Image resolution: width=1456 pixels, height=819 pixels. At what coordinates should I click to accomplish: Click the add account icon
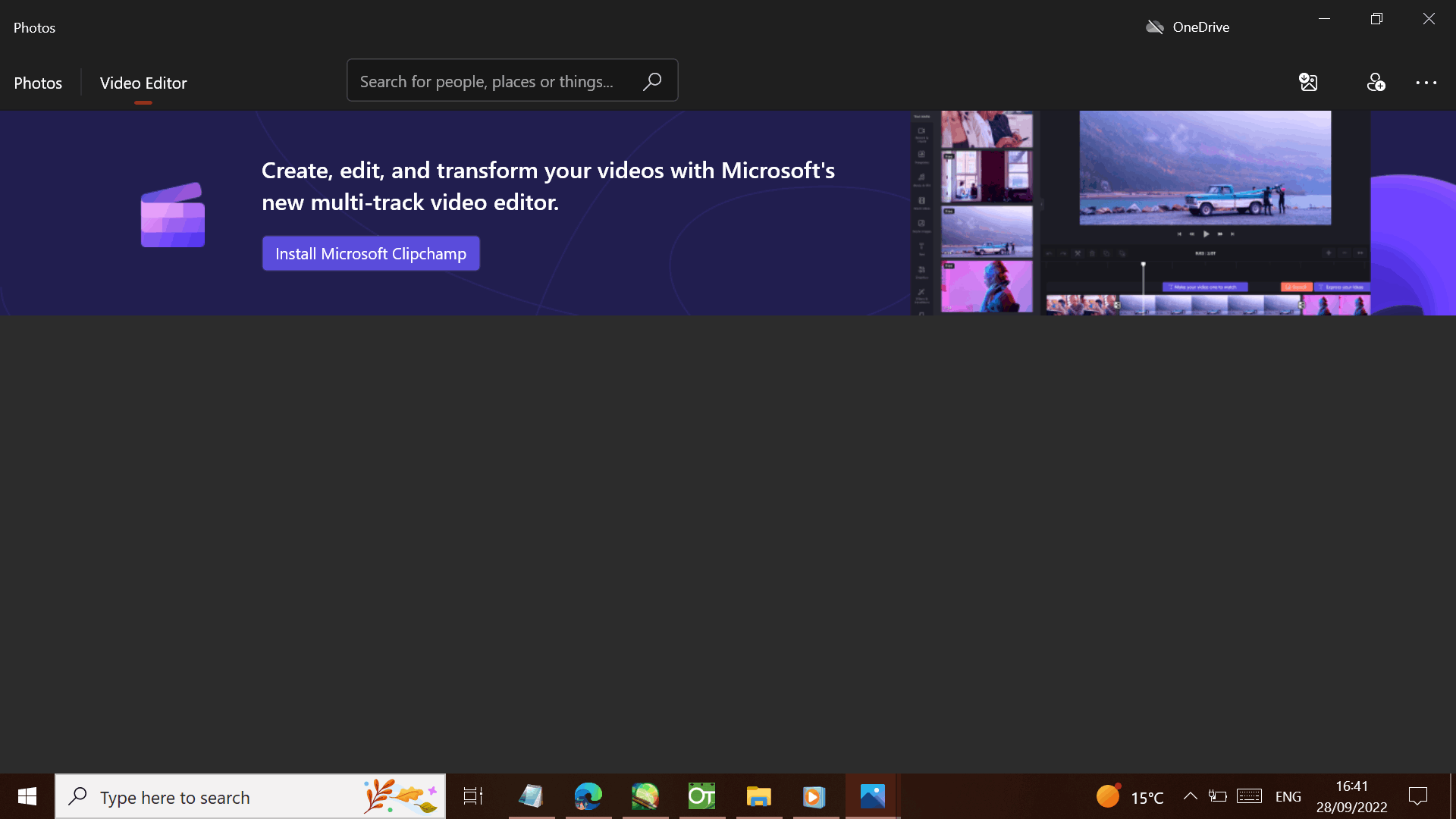pyautogui.click(x=1376, y=82)
